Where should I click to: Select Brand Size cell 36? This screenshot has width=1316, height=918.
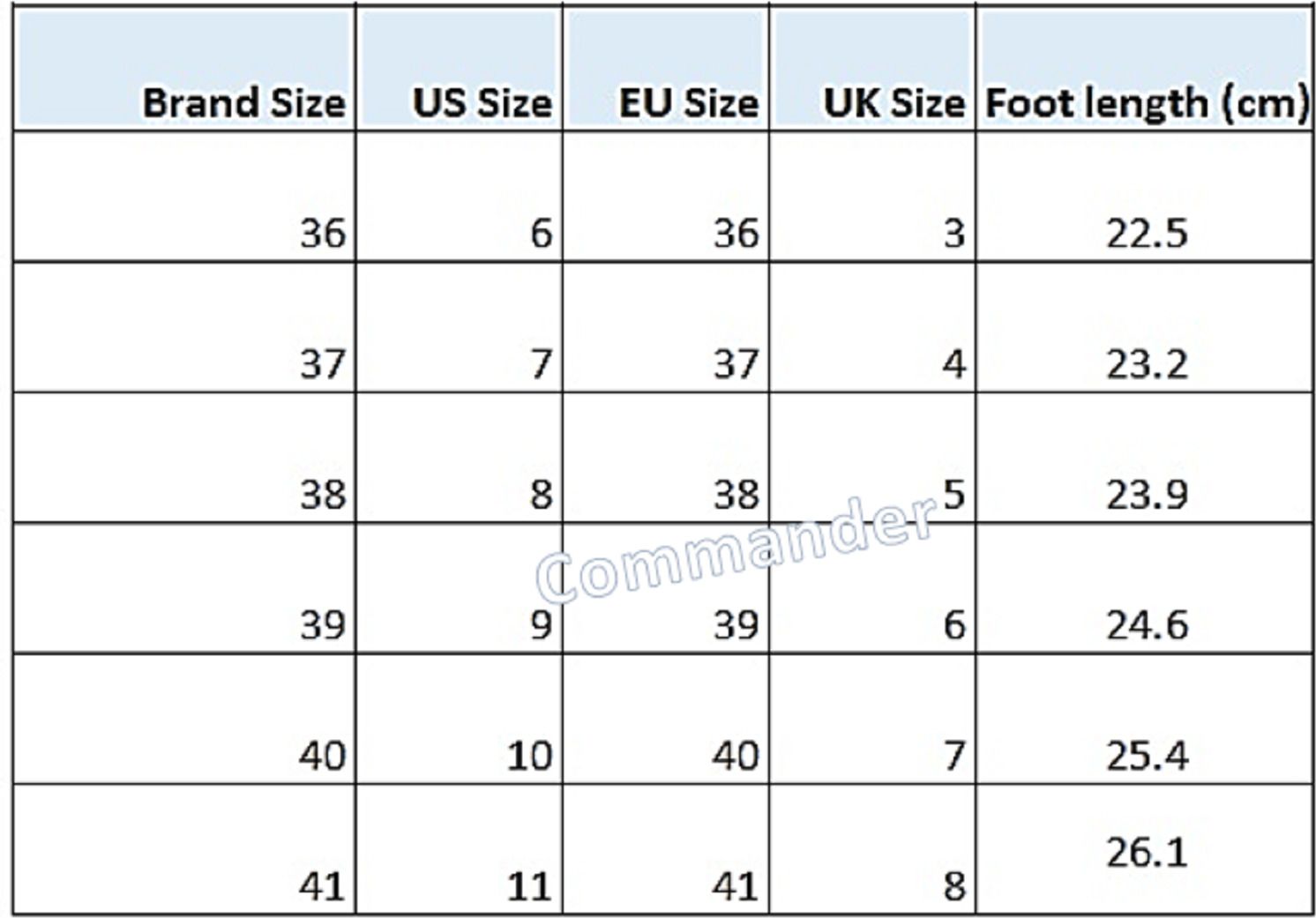[184, 197]
